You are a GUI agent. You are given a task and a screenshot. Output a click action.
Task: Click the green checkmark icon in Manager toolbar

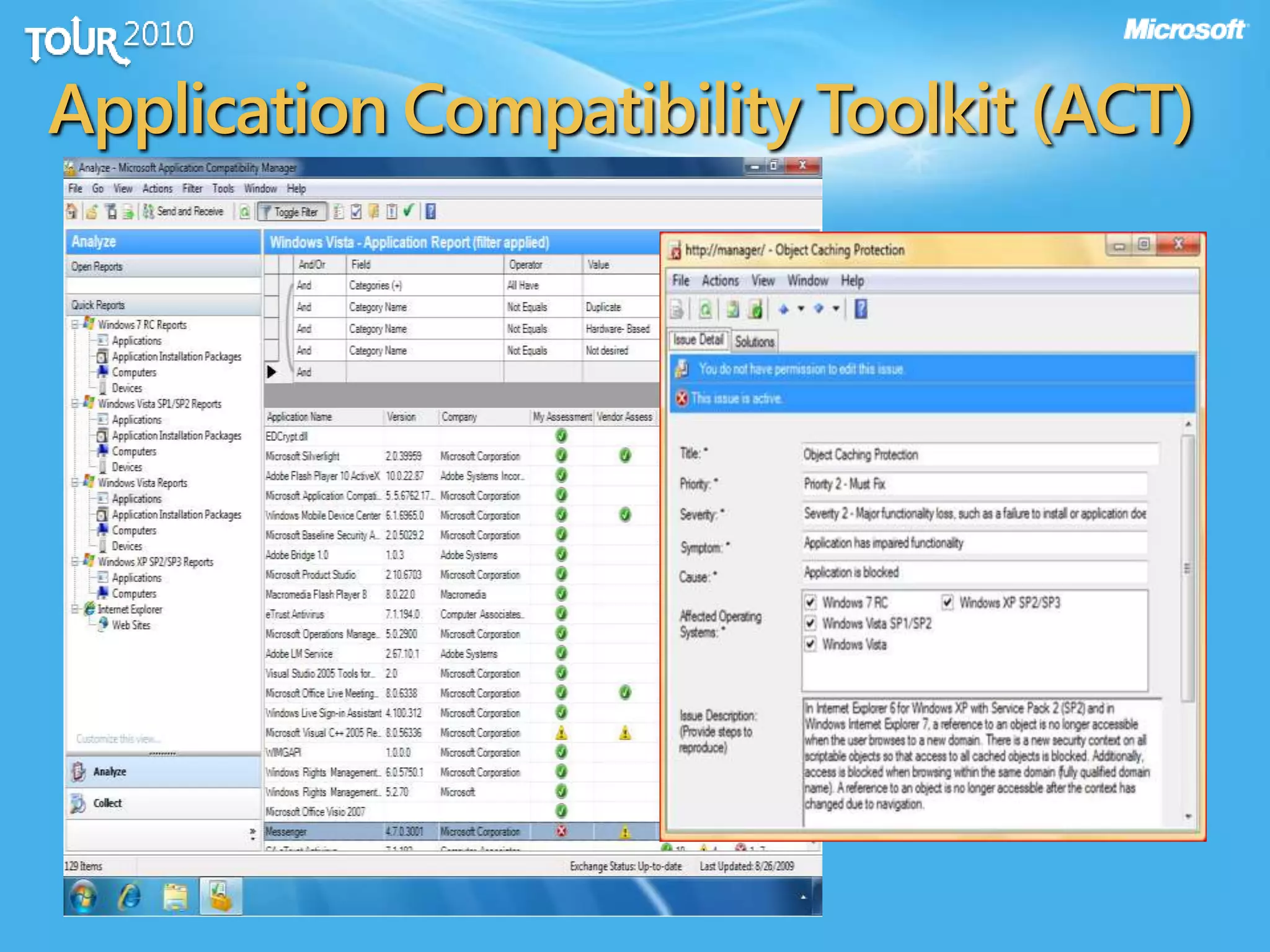point(408,211)
